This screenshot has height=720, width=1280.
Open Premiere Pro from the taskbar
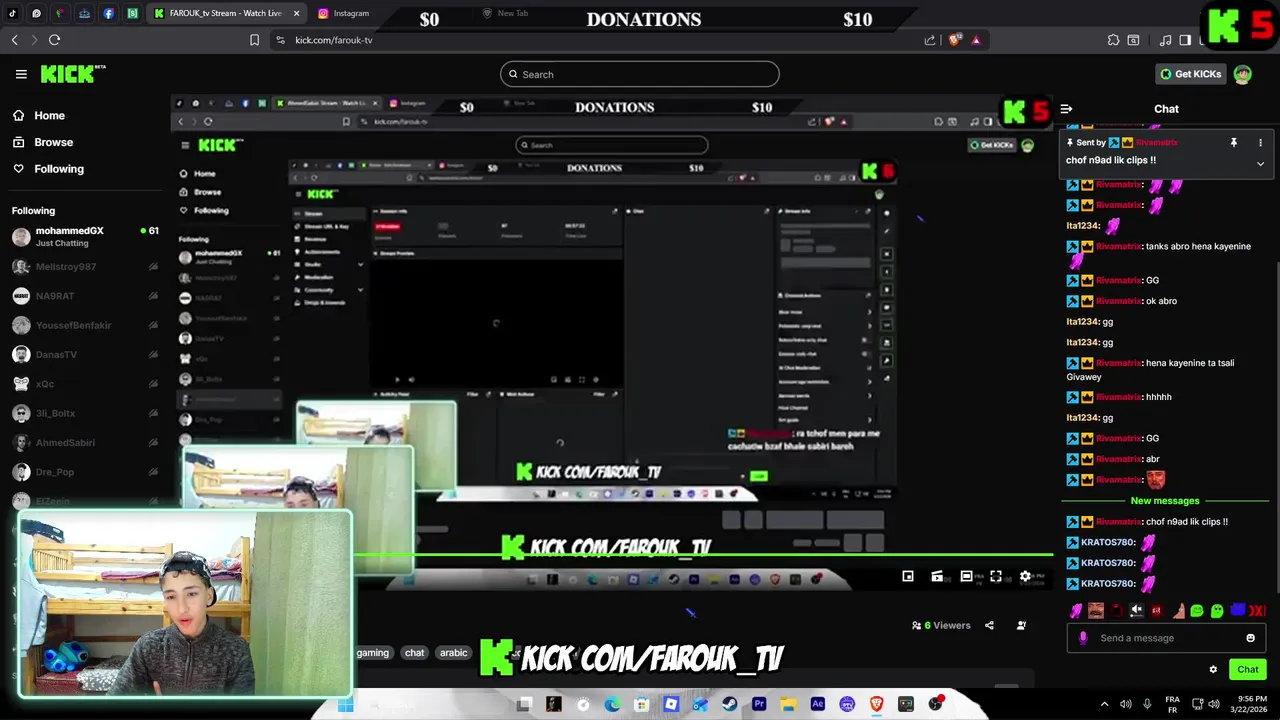pos(758,704)
